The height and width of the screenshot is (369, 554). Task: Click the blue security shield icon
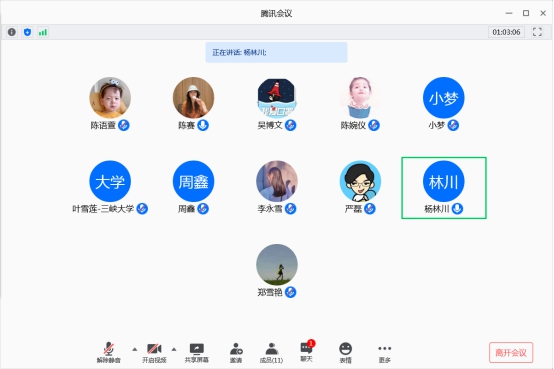[x=27, y=32]
